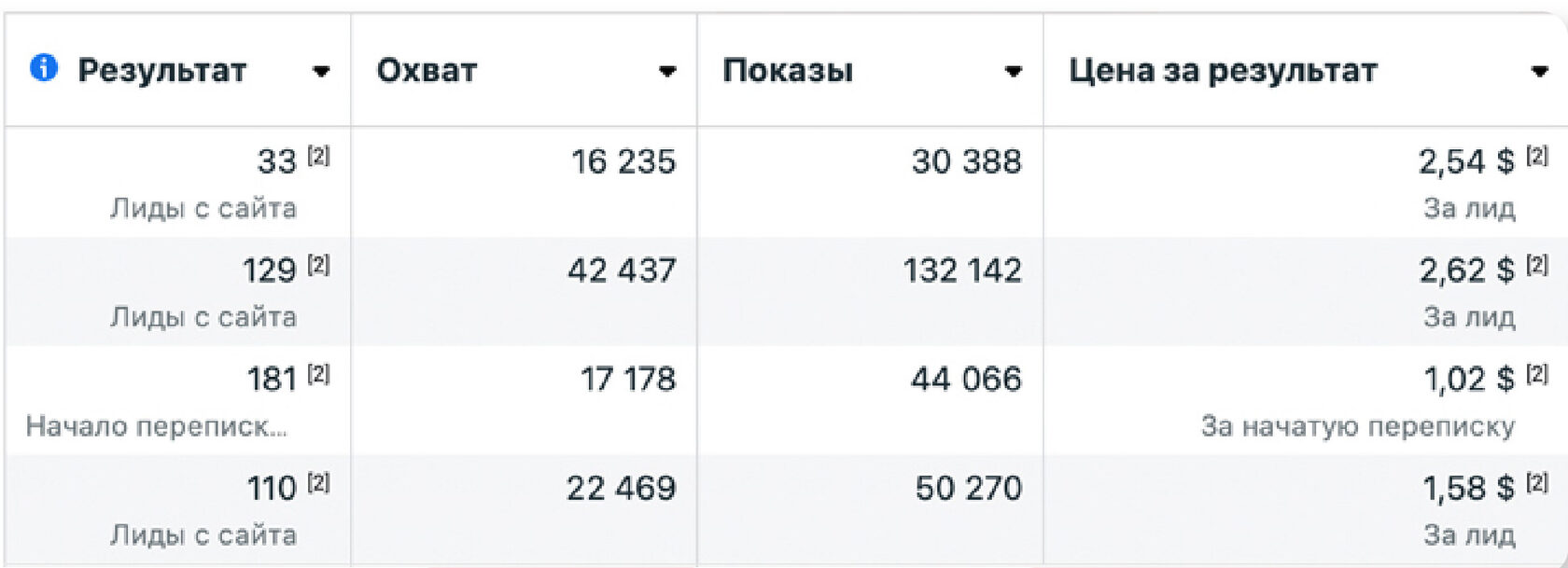The image size is (1568, 568).
Task: Click the footnote [2] beside 1,02 $
Action: (x=1537, y=374)
